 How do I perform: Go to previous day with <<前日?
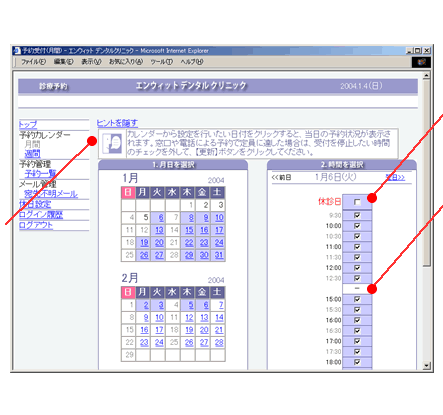pos(281,177)
